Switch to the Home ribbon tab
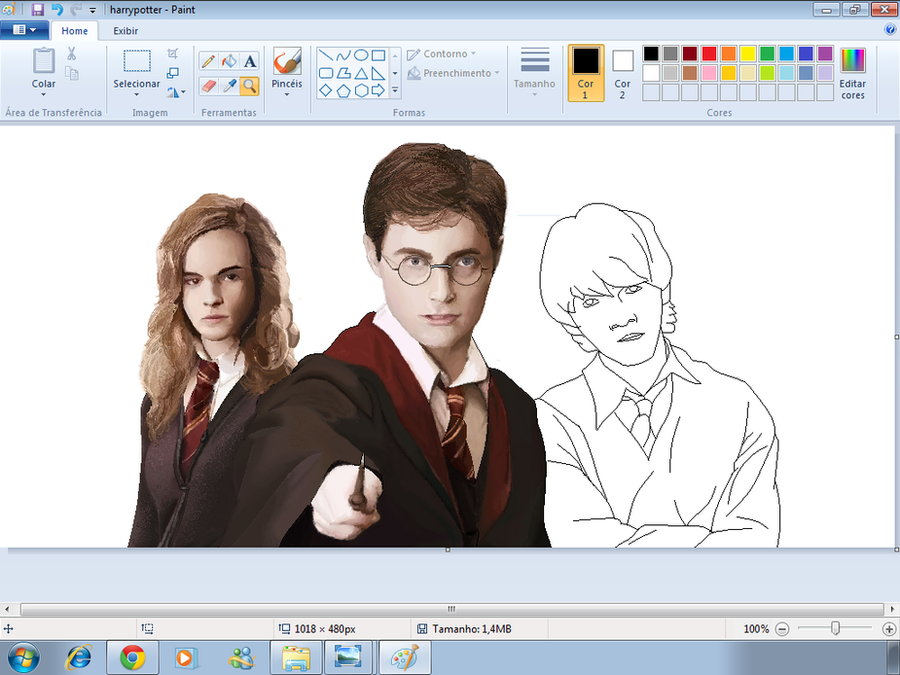Screen dimensions: 900x675 pos(75,31)
